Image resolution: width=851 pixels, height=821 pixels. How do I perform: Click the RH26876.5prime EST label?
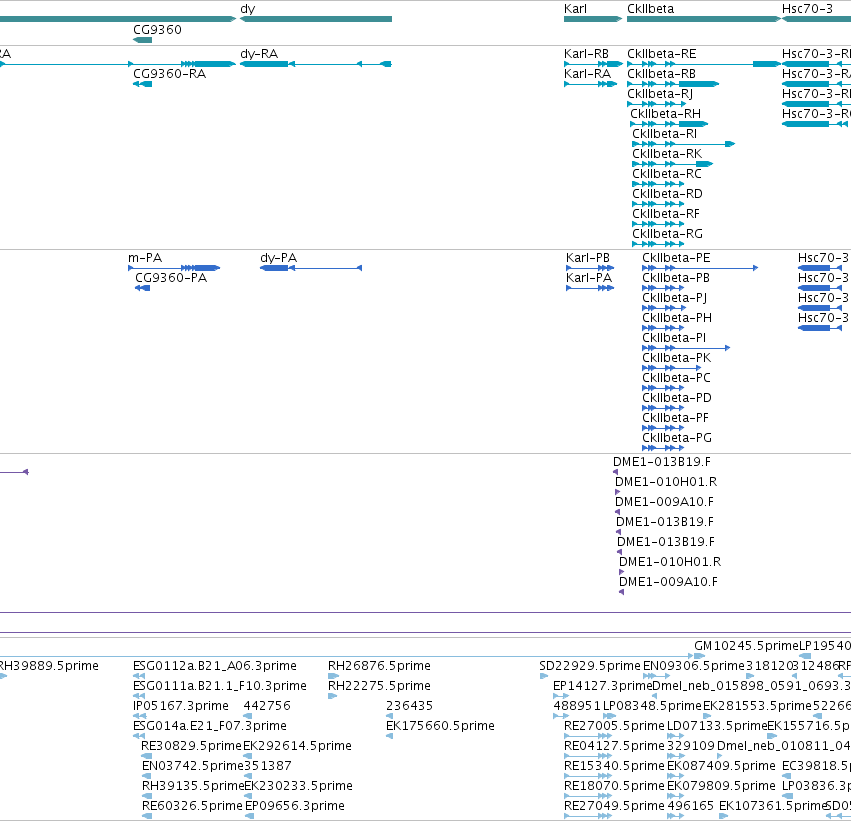click(379, 666)
